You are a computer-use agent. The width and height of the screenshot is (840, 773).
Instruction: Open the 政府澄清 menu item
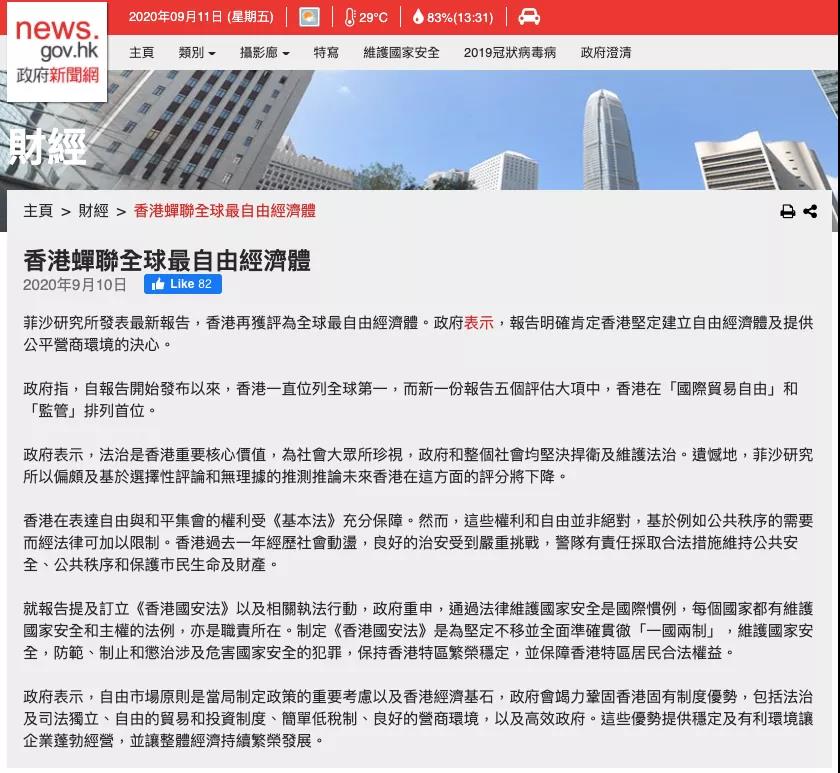(x=606, y=53)
